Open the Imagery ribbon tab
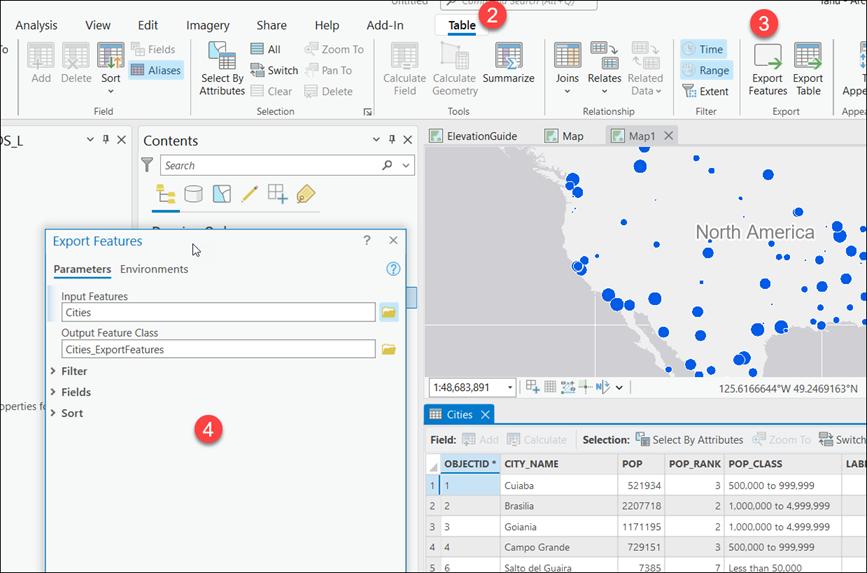This screenshot has width=867, height=573. (x=207, y=25)
